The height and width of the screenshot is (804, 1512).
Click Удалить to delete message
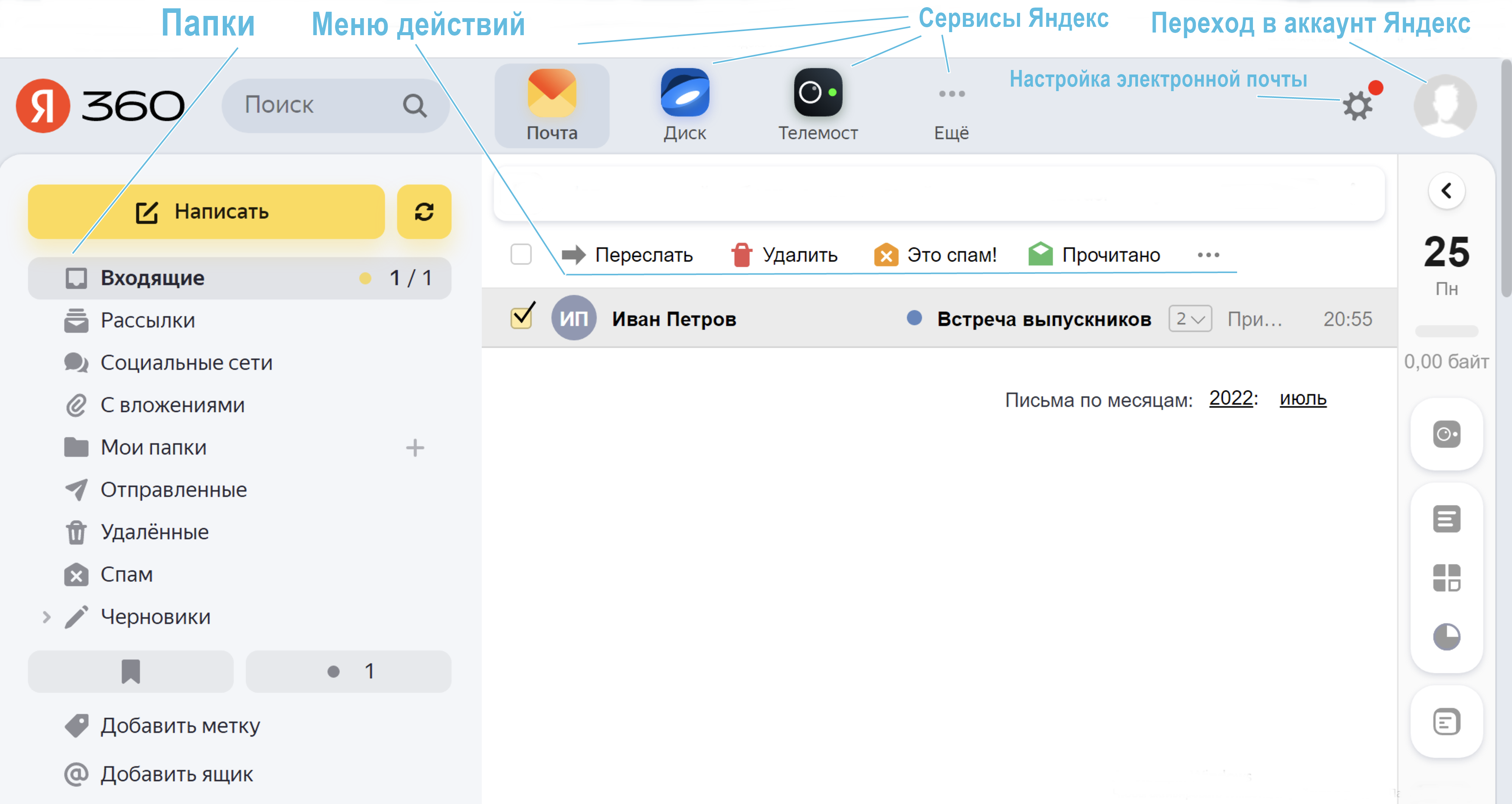pyautogui.click(x=784, y=255)
